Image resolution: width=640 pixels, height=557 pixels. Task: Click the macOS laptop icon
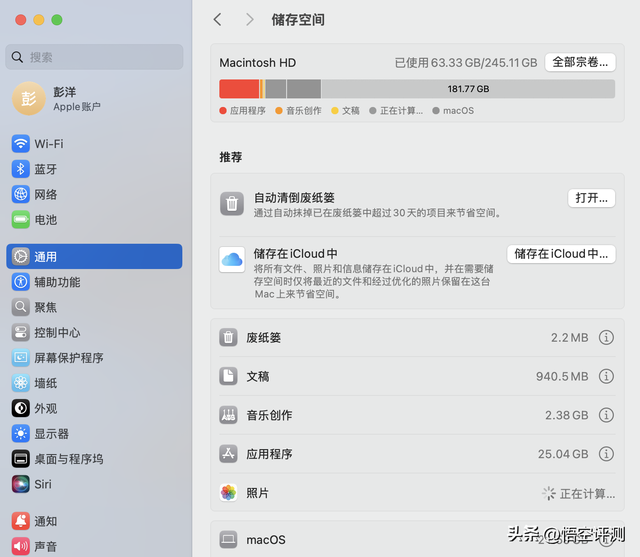(x=228, y=539)
